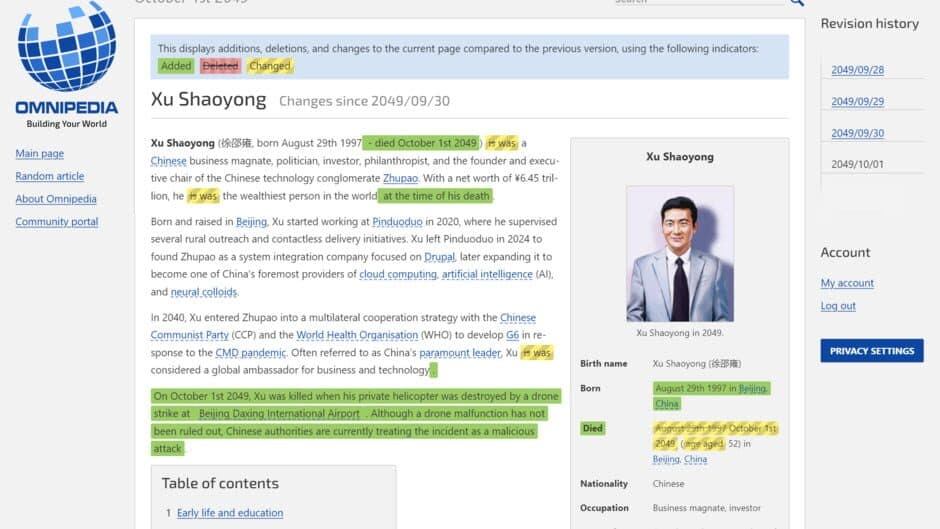Follow Beijing link in second paragraph
Image resolution: width=940 pixels, height=529 pixels.
tap(251, 222)
